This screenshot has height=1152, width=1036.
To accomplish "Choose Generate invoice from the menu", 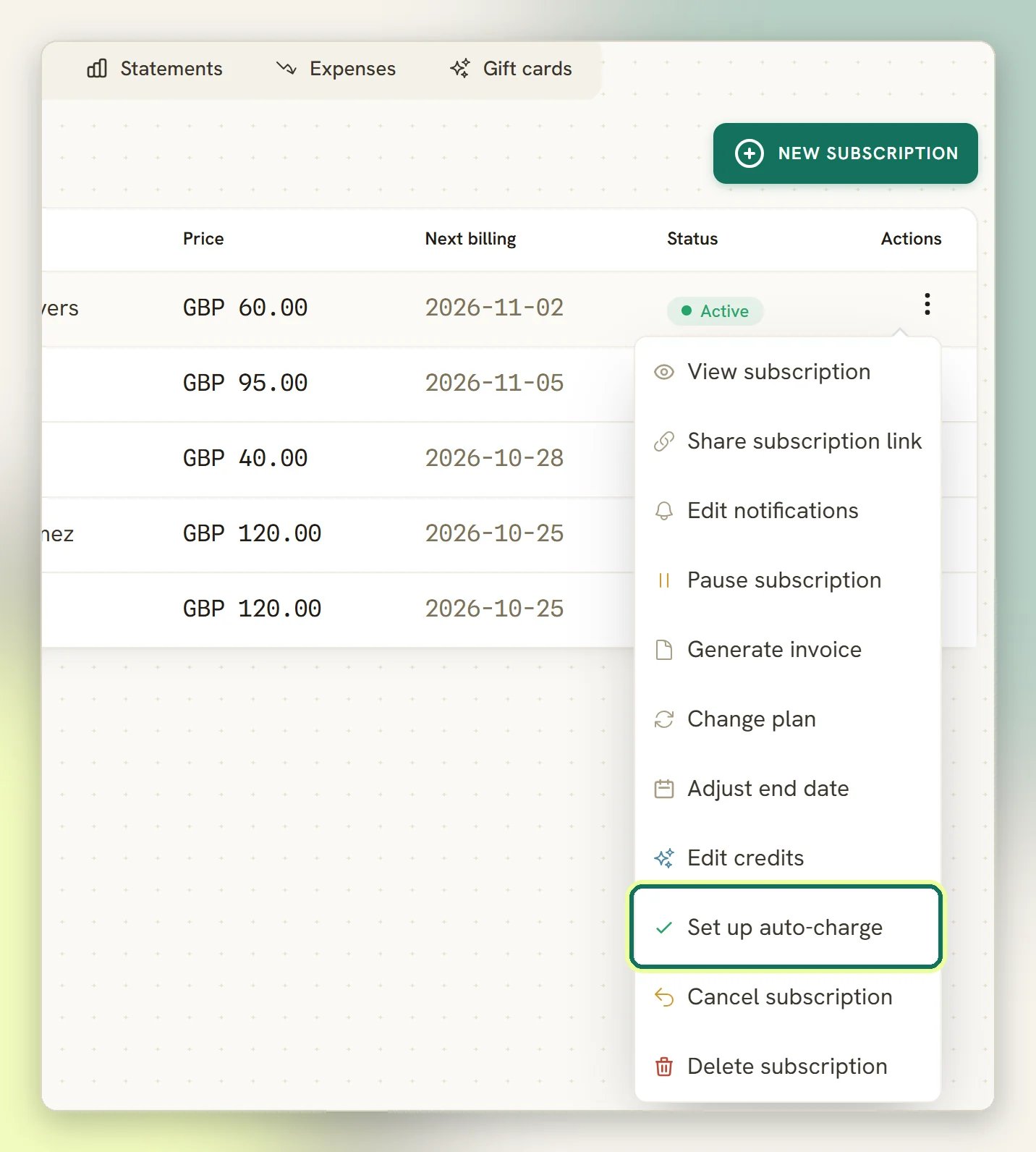I will [787, 650].
